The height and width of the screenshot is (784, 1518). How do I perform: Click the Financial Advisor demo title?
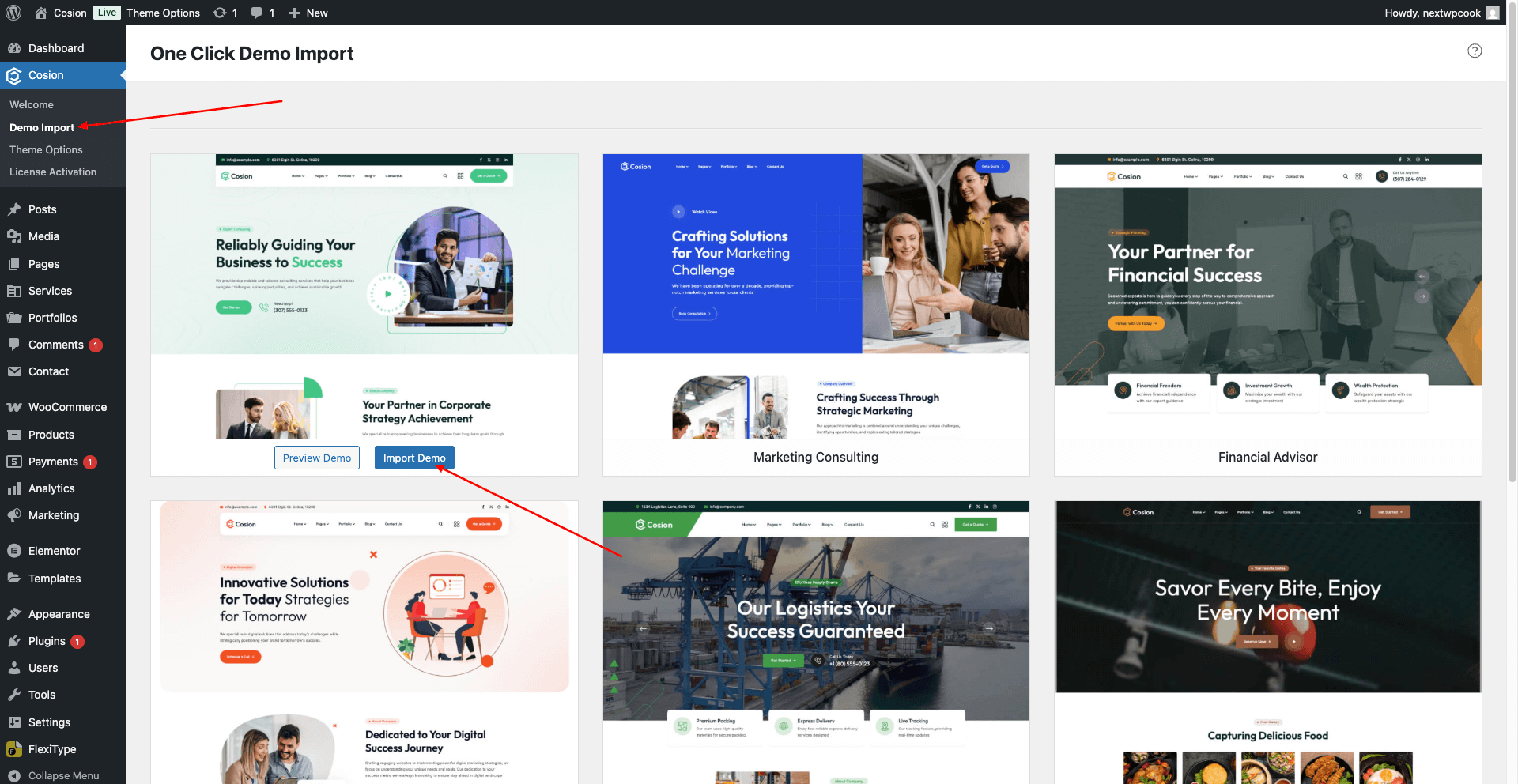click(x=1268, y=457)
